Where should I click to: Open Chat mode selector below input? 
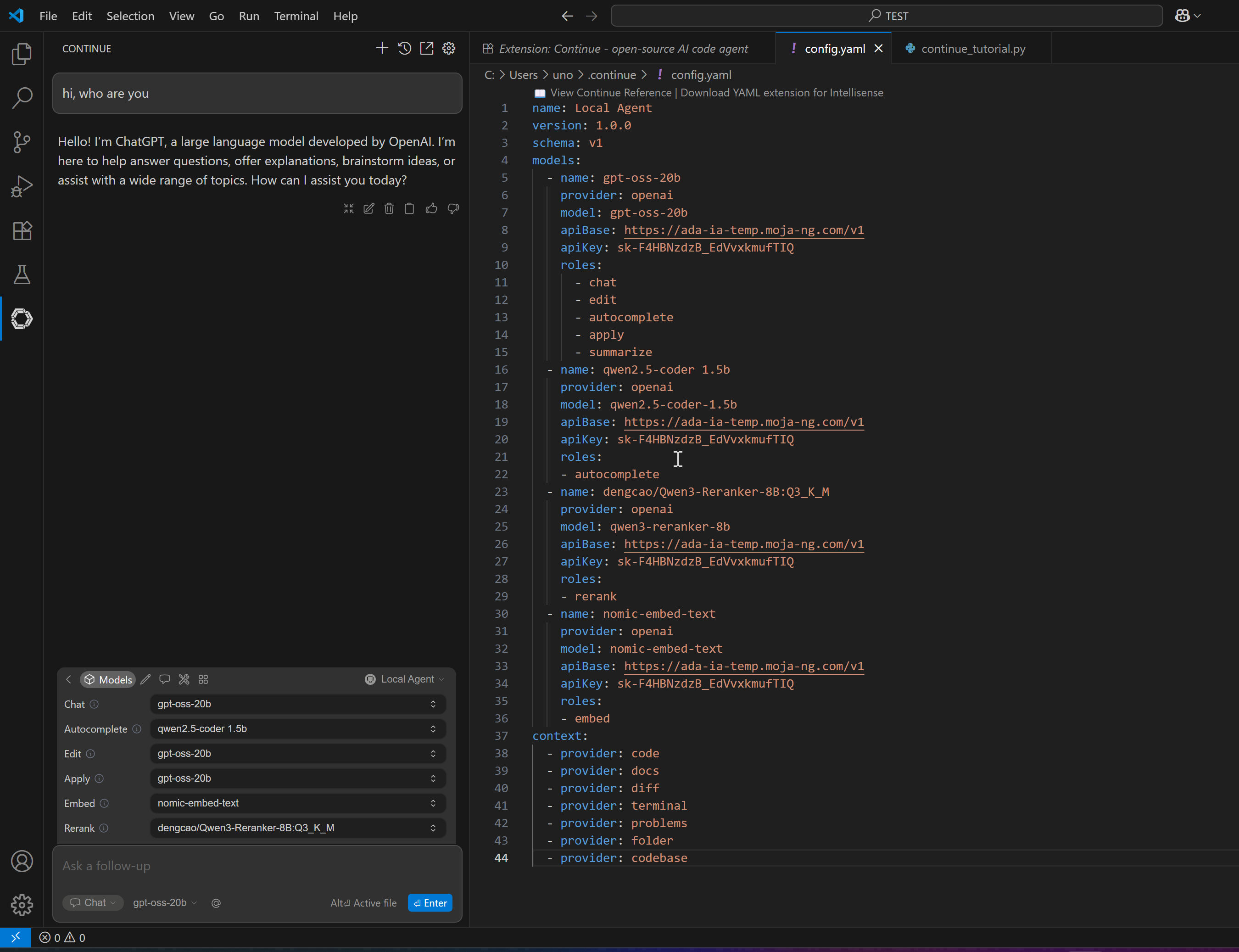(x=93, y=903)
